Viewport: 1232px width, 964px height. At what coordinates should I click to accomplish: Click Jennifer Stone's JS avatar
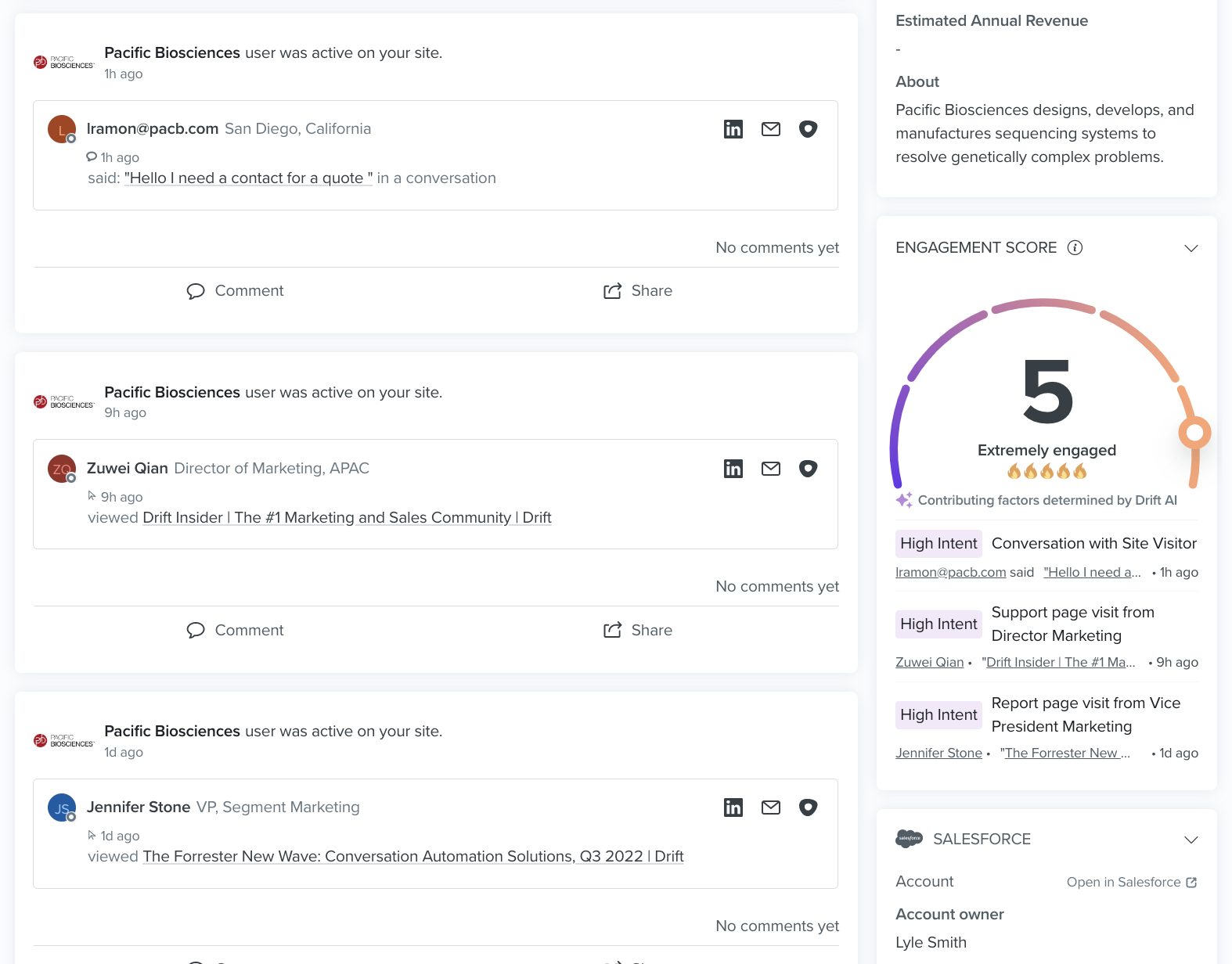pos(62,808)
